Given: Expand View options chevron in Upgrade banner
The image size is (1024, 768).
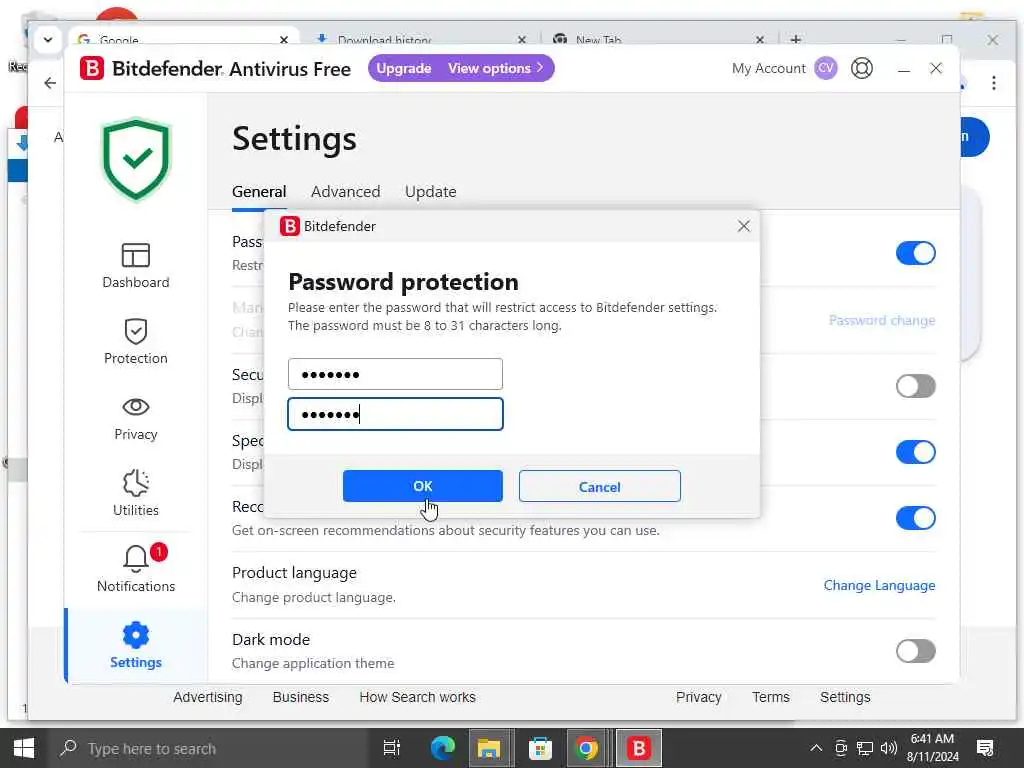Looking at the screenshot, I should 540,68.
